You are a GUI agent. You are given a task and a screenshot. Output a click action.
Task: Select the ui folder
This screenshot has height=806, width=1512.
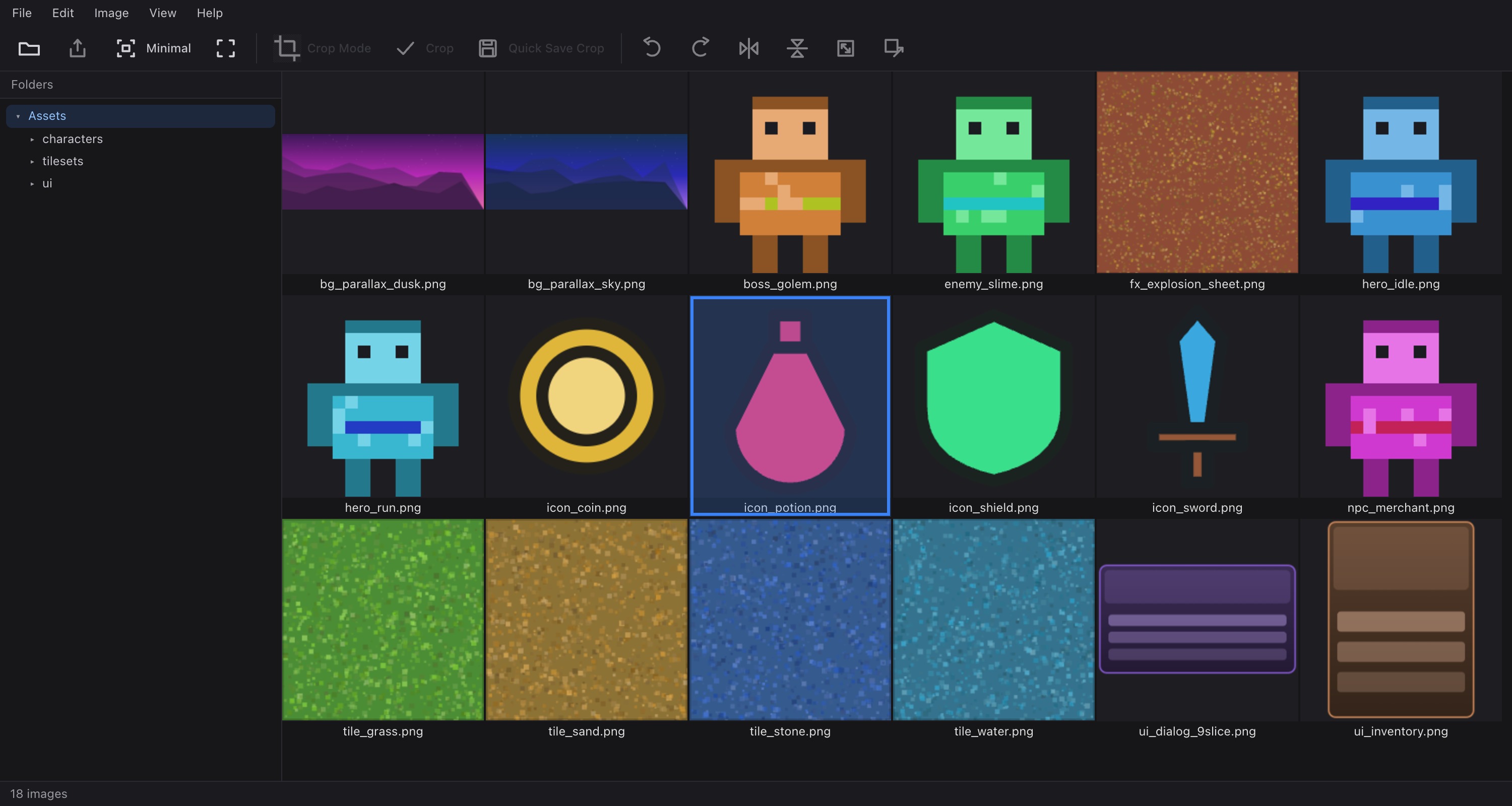click(47, 183)
